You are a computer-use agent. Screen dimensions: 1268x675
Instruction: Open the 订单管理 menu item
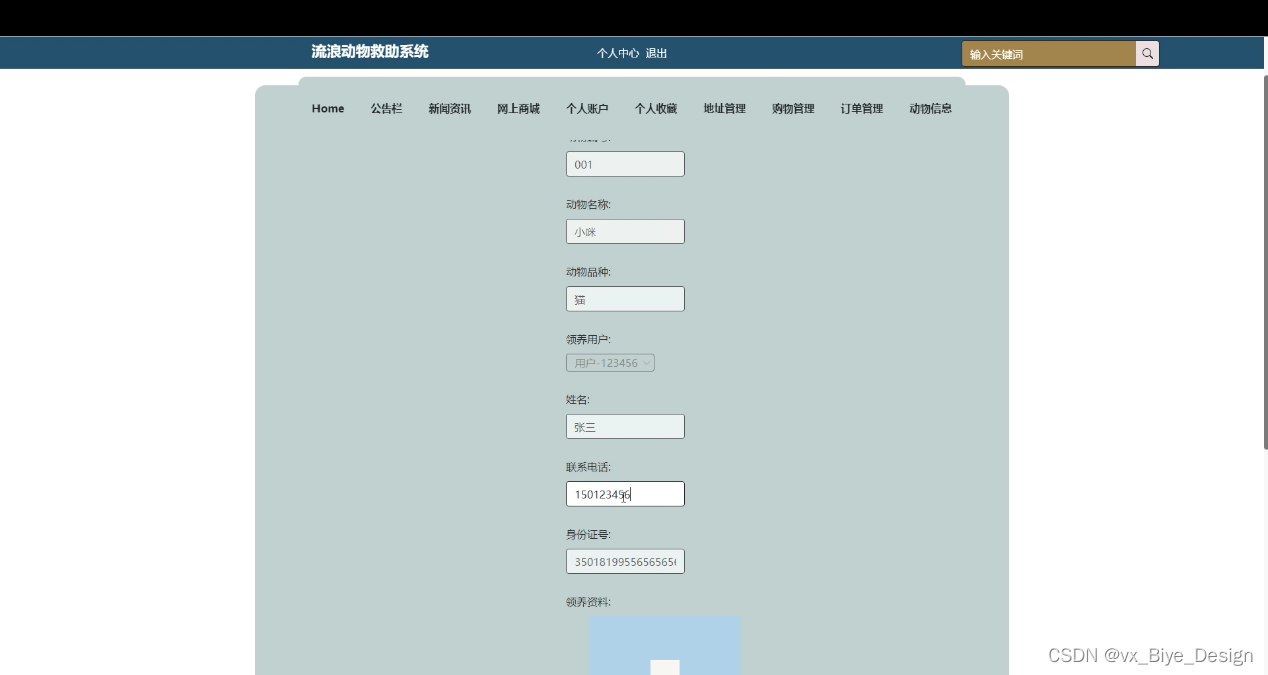click(862, 108)
